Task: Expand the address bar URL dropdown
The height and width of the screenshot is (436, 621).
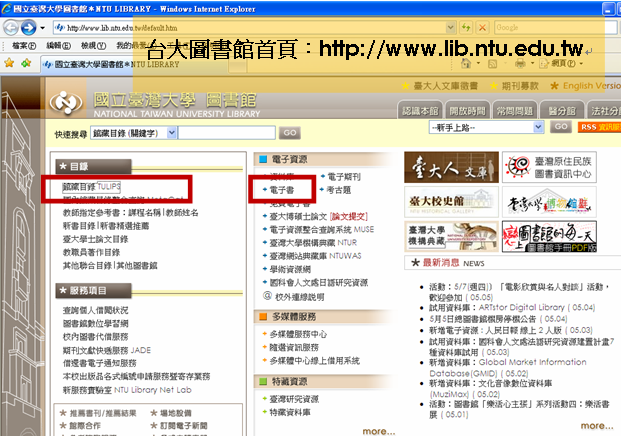Action: pyautogui.click(x=450, y=28)
